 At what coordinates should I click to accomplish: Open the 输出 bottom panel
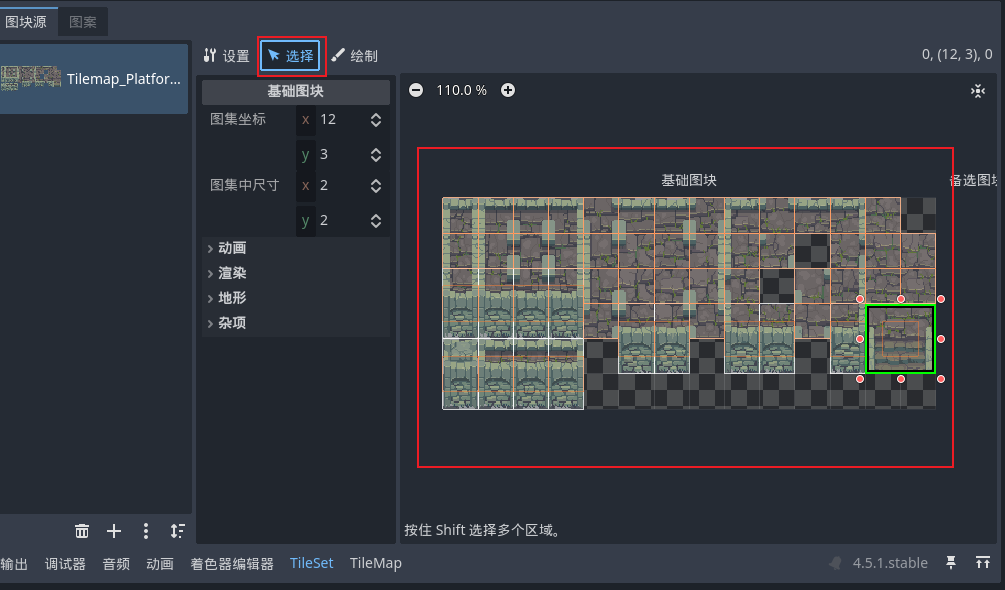click(x=14, y=564)
